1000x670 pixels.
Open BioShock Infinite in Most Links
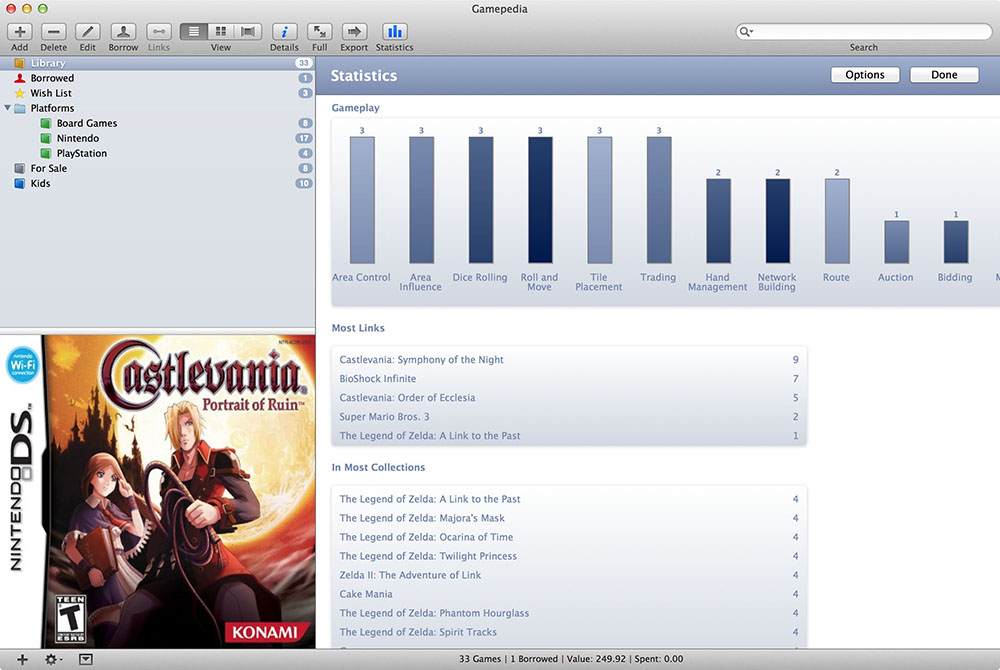point(378,379)
